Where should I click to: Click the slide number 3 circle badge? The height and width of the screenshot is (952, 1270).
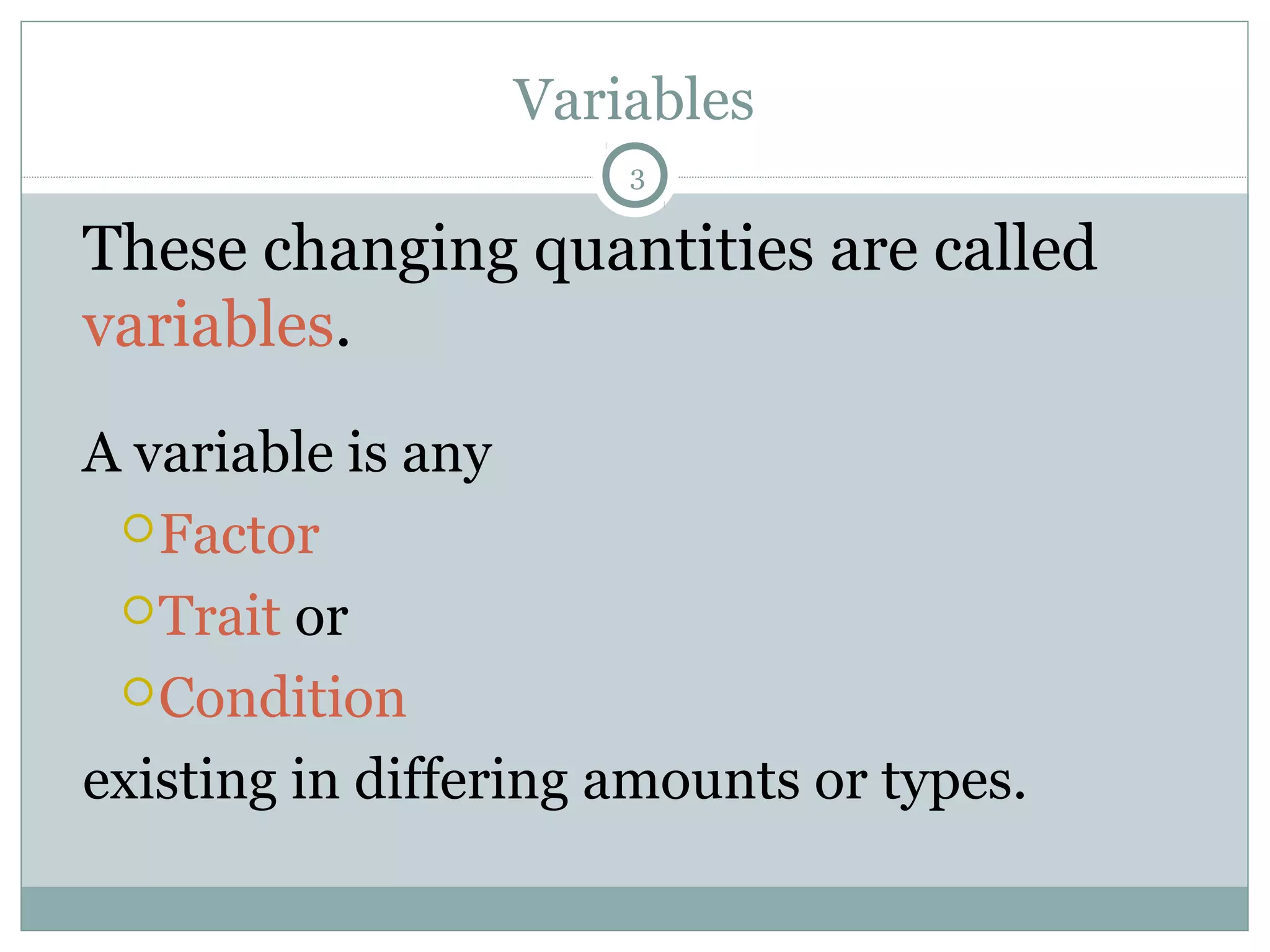635,178
